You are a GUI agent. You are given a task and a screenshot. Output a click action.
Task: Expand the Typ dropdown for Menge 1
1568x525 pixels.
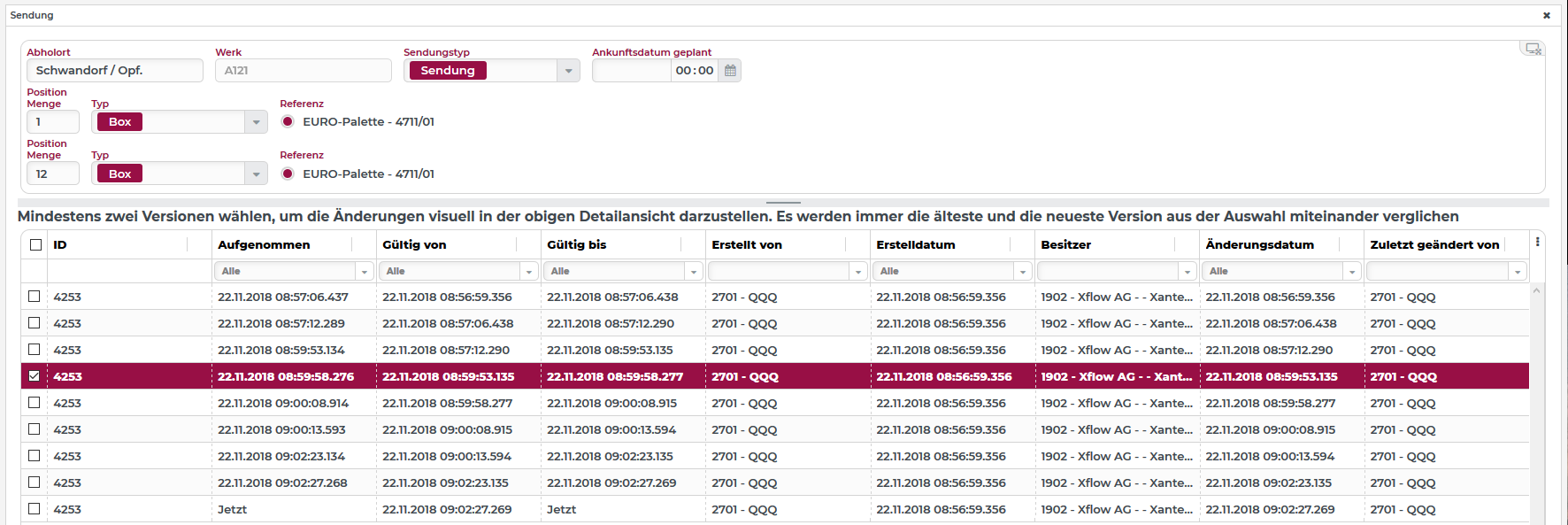pos(256,122)
